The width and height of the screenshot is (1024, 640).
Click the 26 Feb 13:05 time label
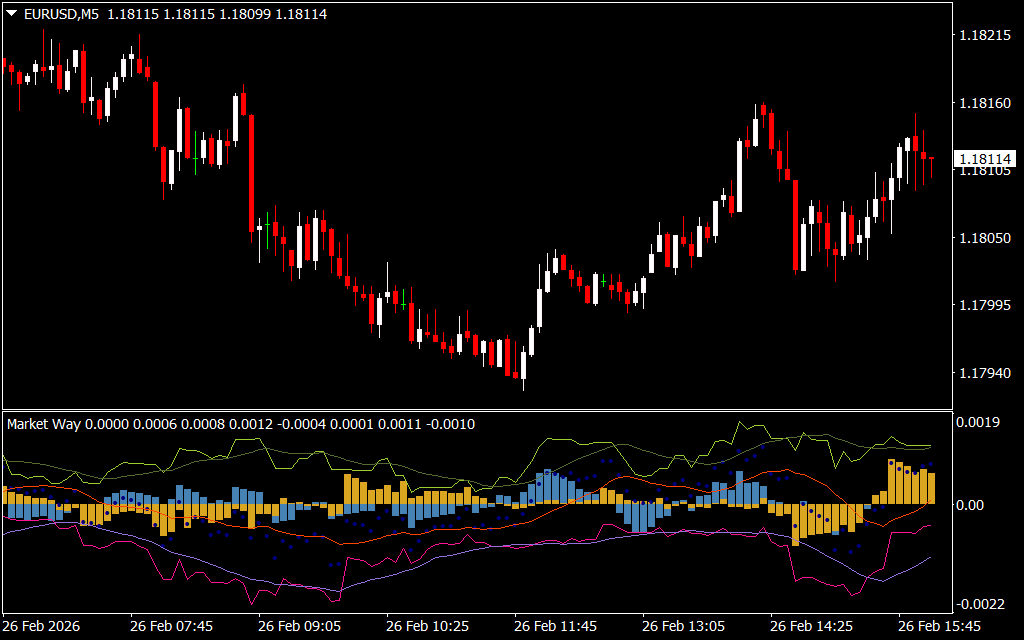click(683, 626)
